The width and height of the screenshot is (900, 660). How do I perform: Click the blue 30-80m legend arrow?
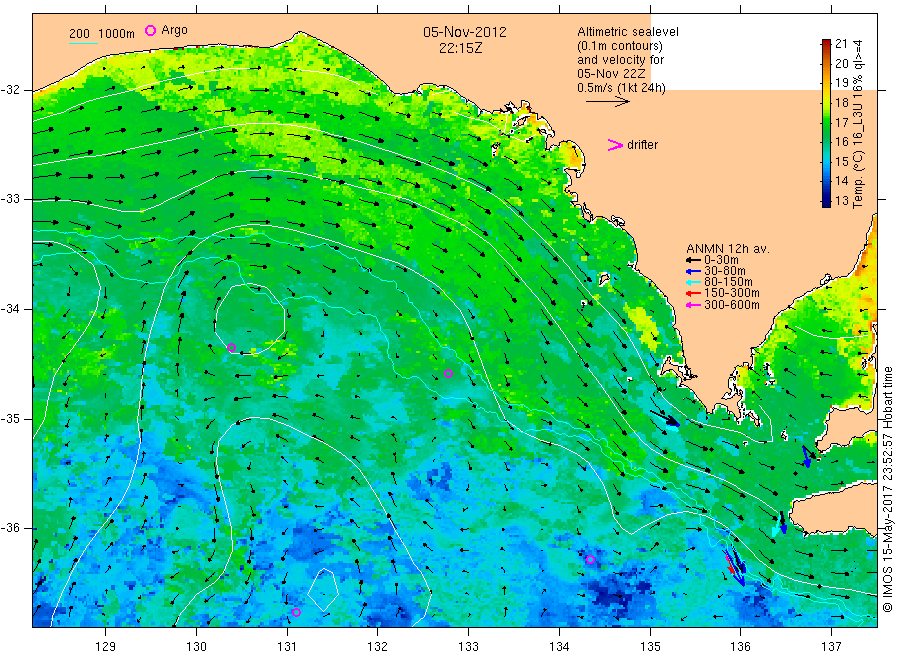[x=693, y=271]
